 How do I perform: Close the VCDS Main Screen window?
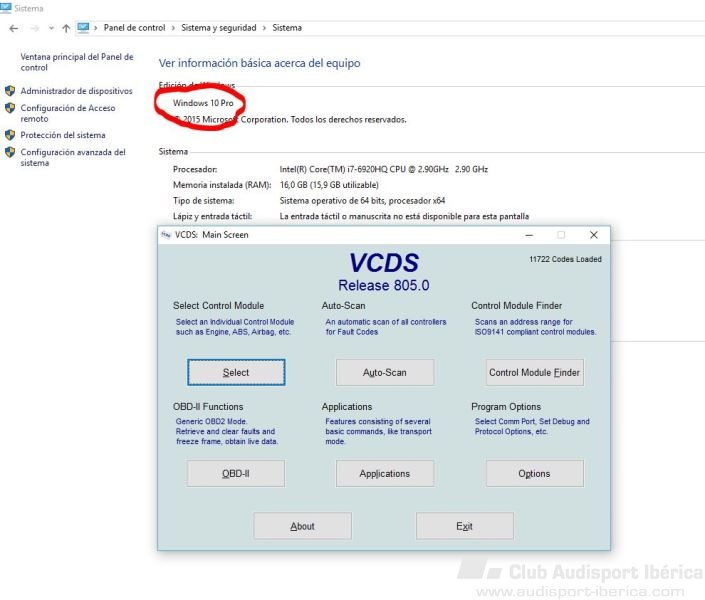[593, 235]
